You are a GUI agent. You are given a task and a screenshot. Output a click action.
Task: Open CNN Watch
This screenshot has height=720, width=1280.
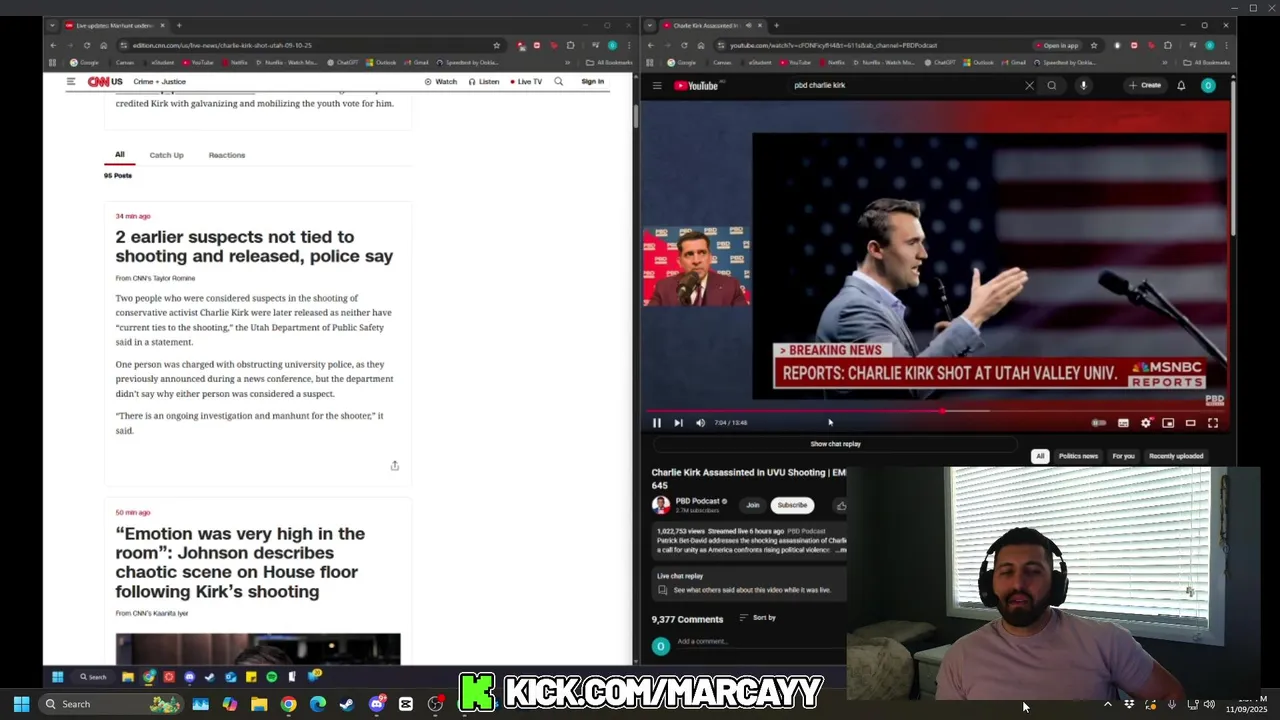tap(441, 82)
